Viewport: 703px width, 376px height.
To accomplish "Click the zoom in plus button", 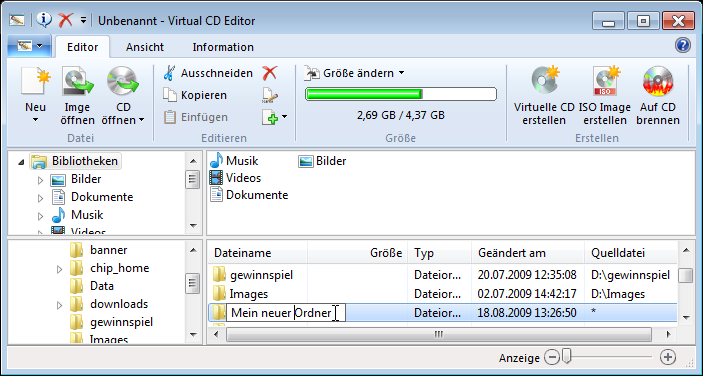I will point(668,357).
